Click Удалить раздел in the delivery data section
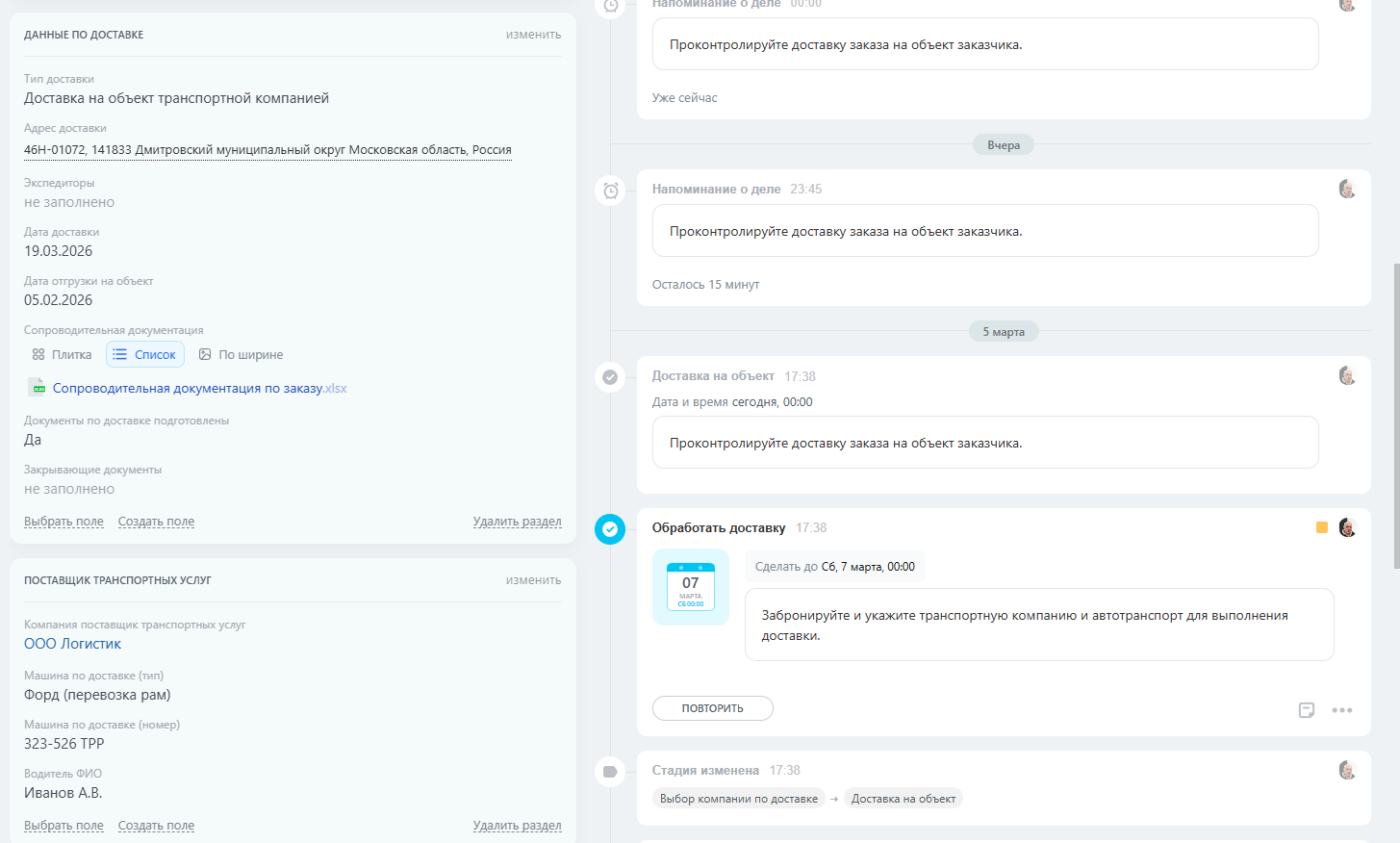This screenshot has height=843, width=1400. 518,522
